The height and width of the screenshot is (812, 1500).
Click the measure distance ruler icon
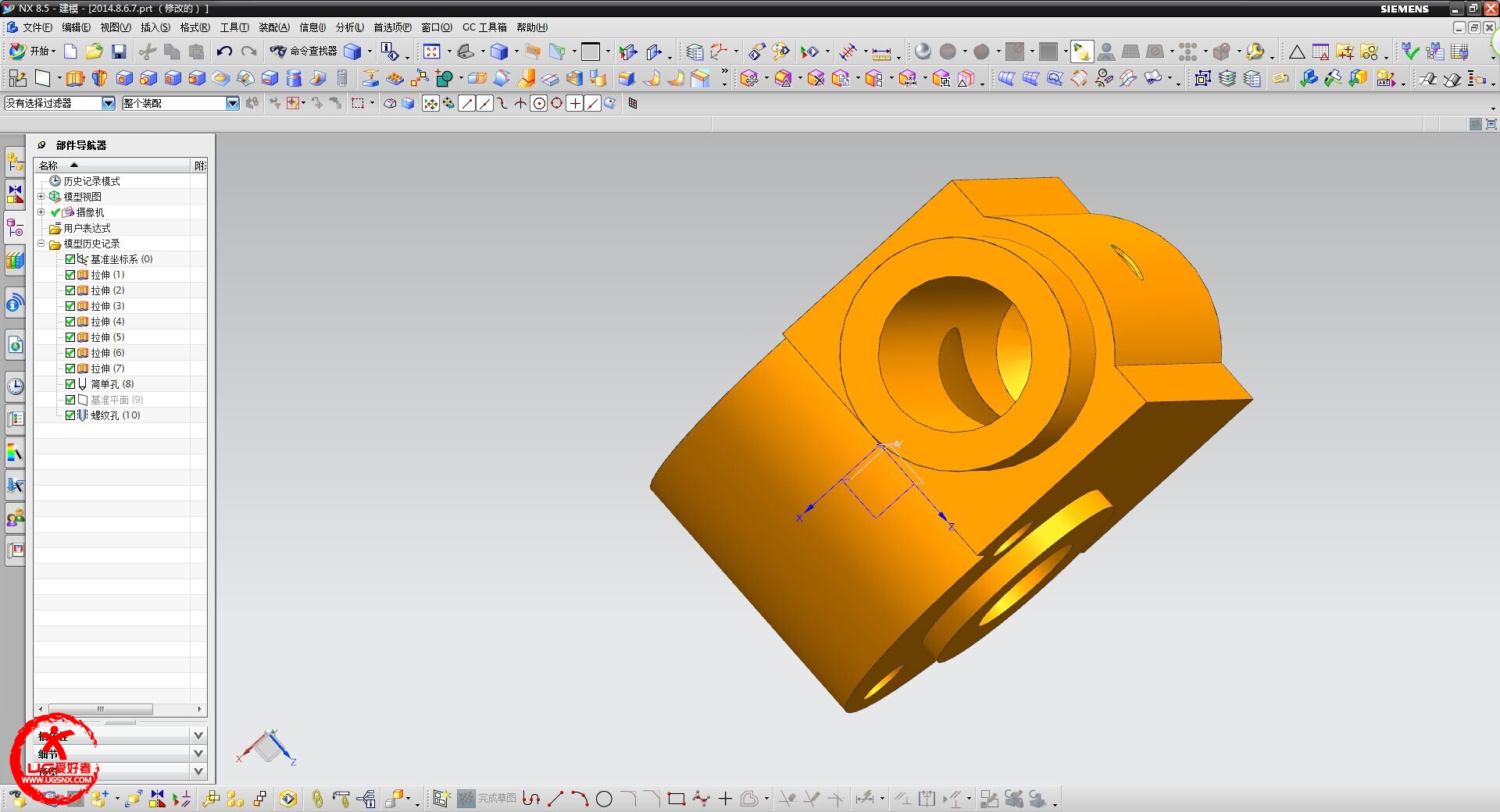[881, 52]
